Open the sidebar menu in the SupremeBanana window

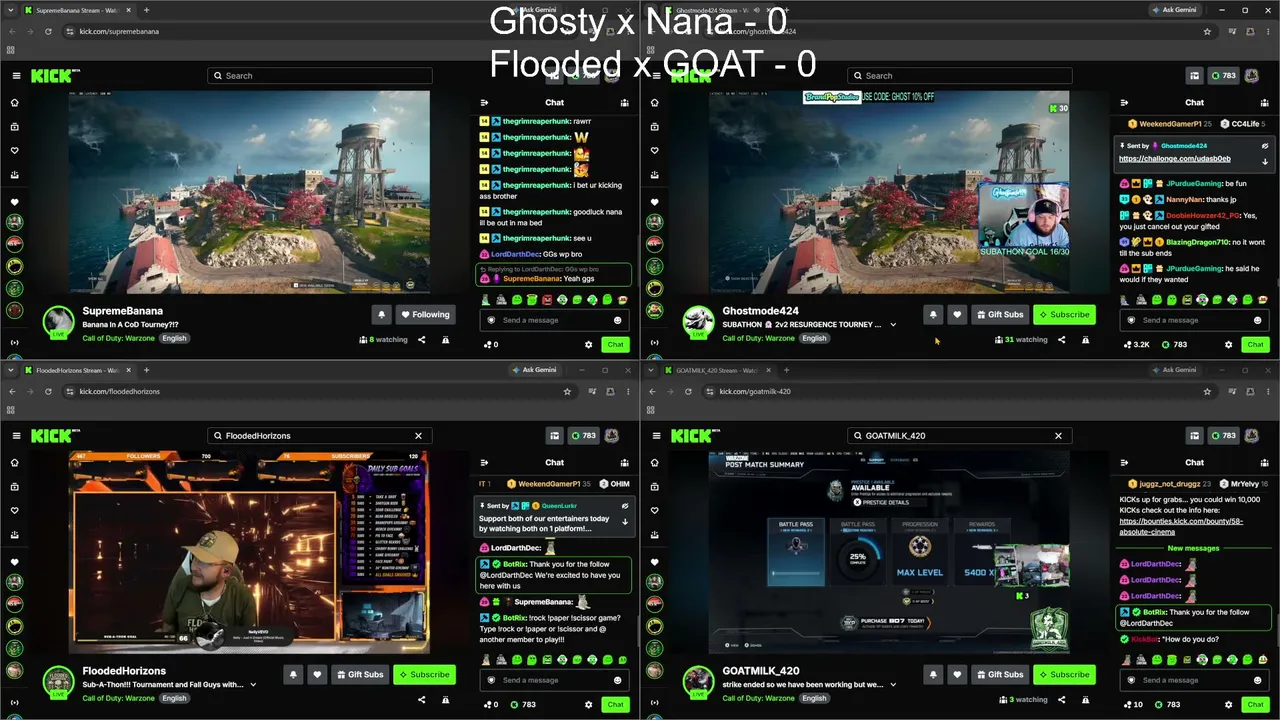click(16, 76)
